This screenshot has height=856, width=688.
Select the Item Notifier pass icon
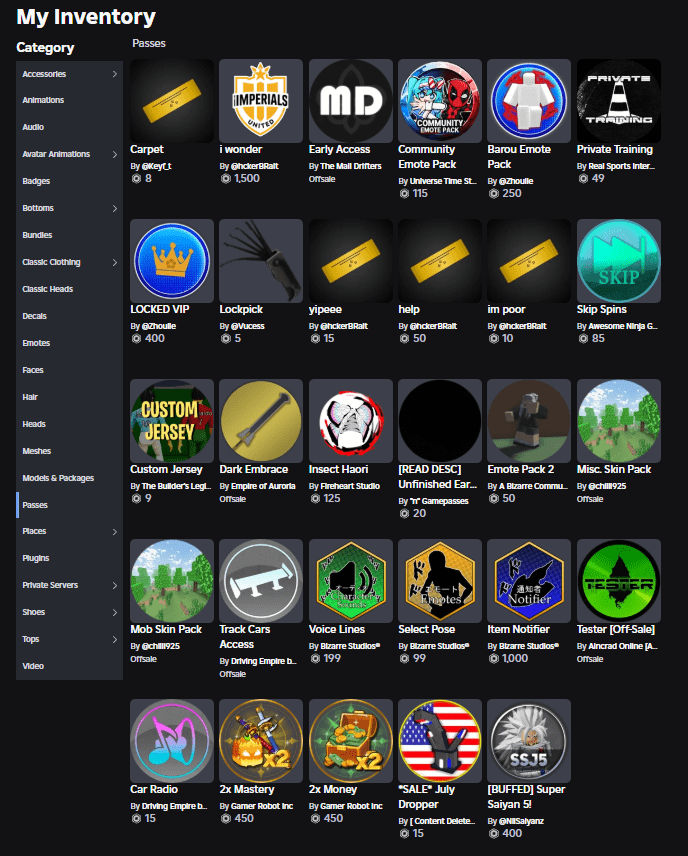[529, 581]
